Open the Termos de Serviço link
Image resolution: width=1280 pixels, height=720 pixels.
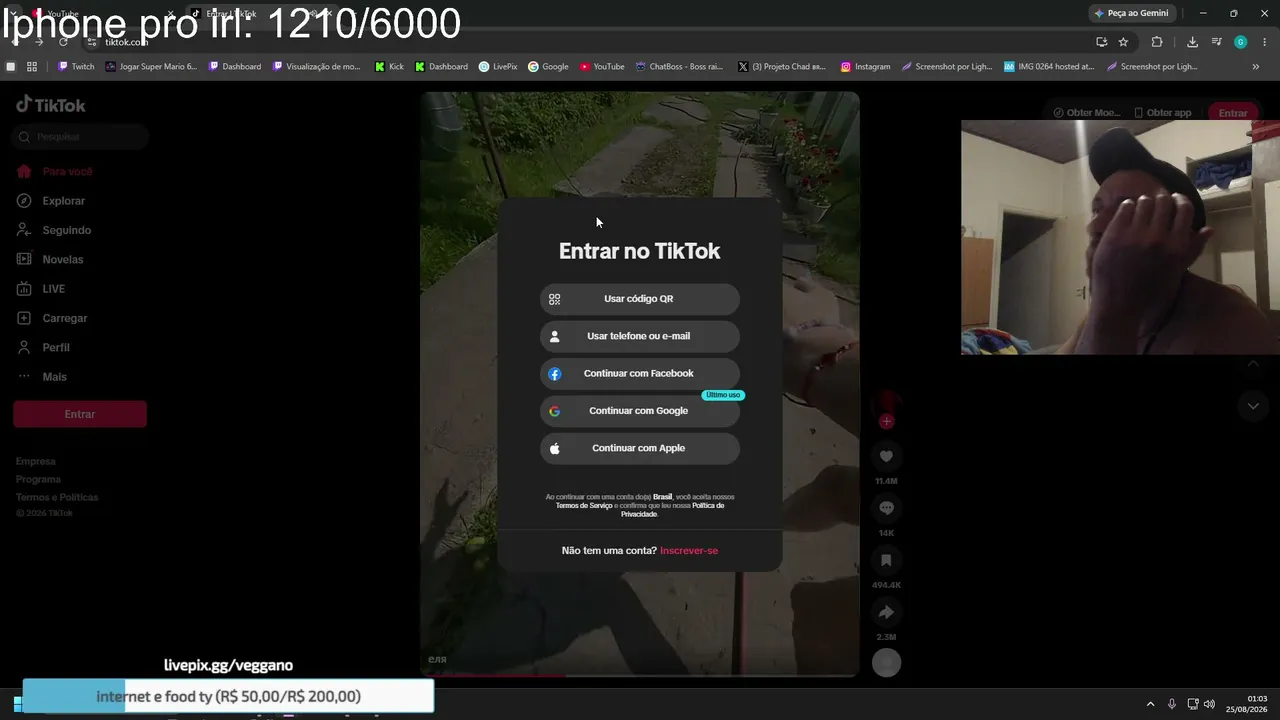click(x=584, y=506)
